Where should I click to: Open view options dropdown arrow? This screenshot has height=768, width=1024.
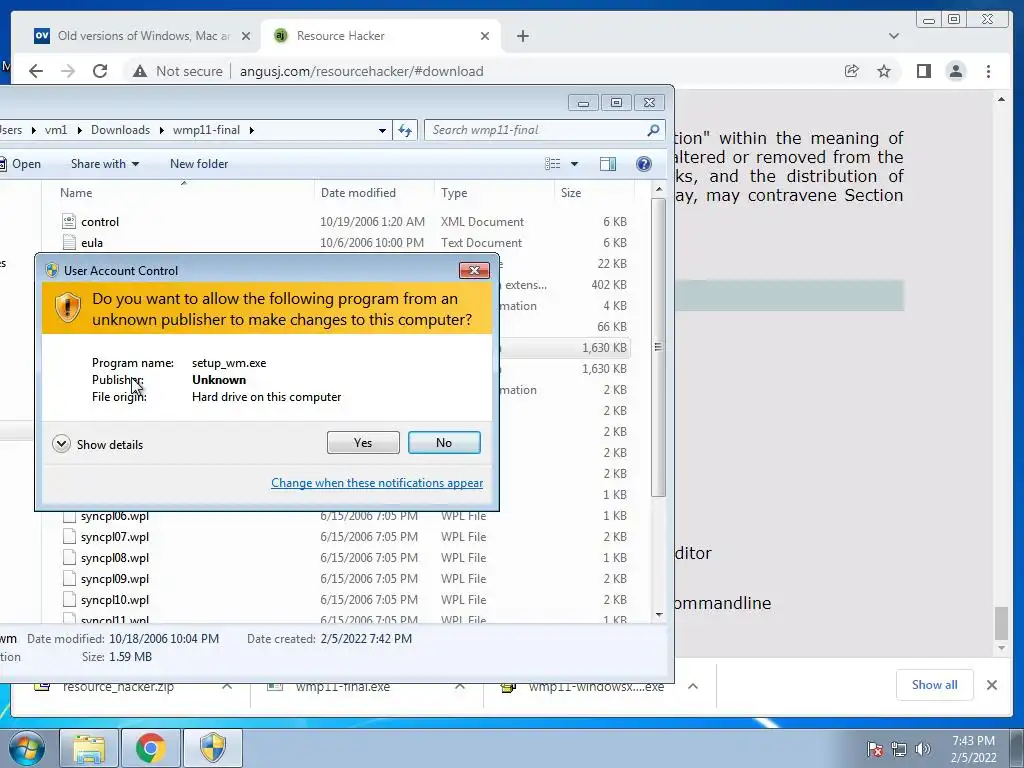tap(575, 164)
